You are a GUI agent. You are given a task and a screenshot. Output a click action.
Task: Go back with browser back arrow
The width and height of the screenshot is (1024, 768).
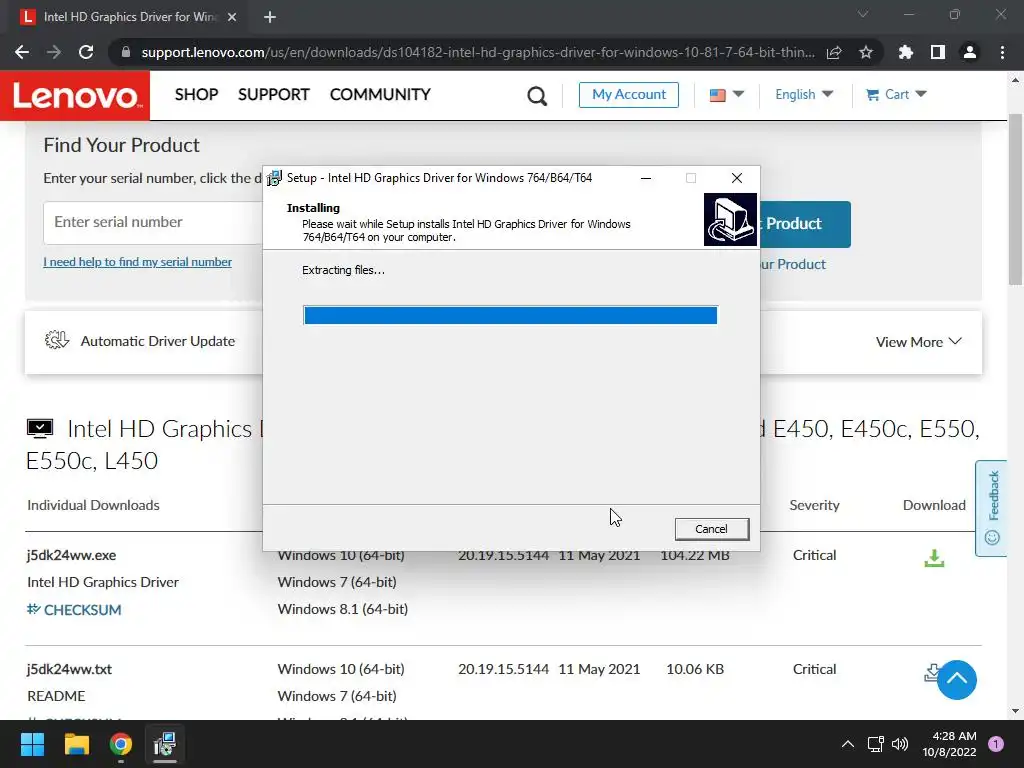[x=22, y=52]
